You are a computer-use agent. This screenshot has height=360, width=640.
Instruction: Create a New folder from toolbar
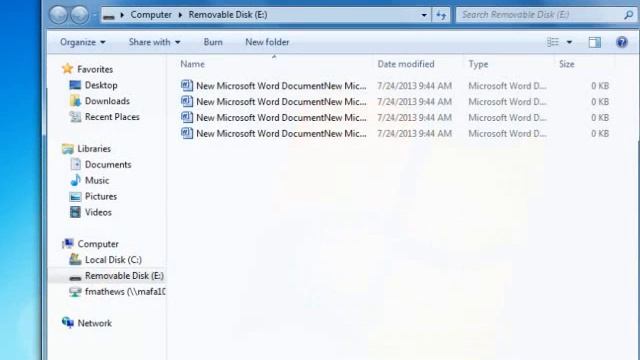click(267, 42)
